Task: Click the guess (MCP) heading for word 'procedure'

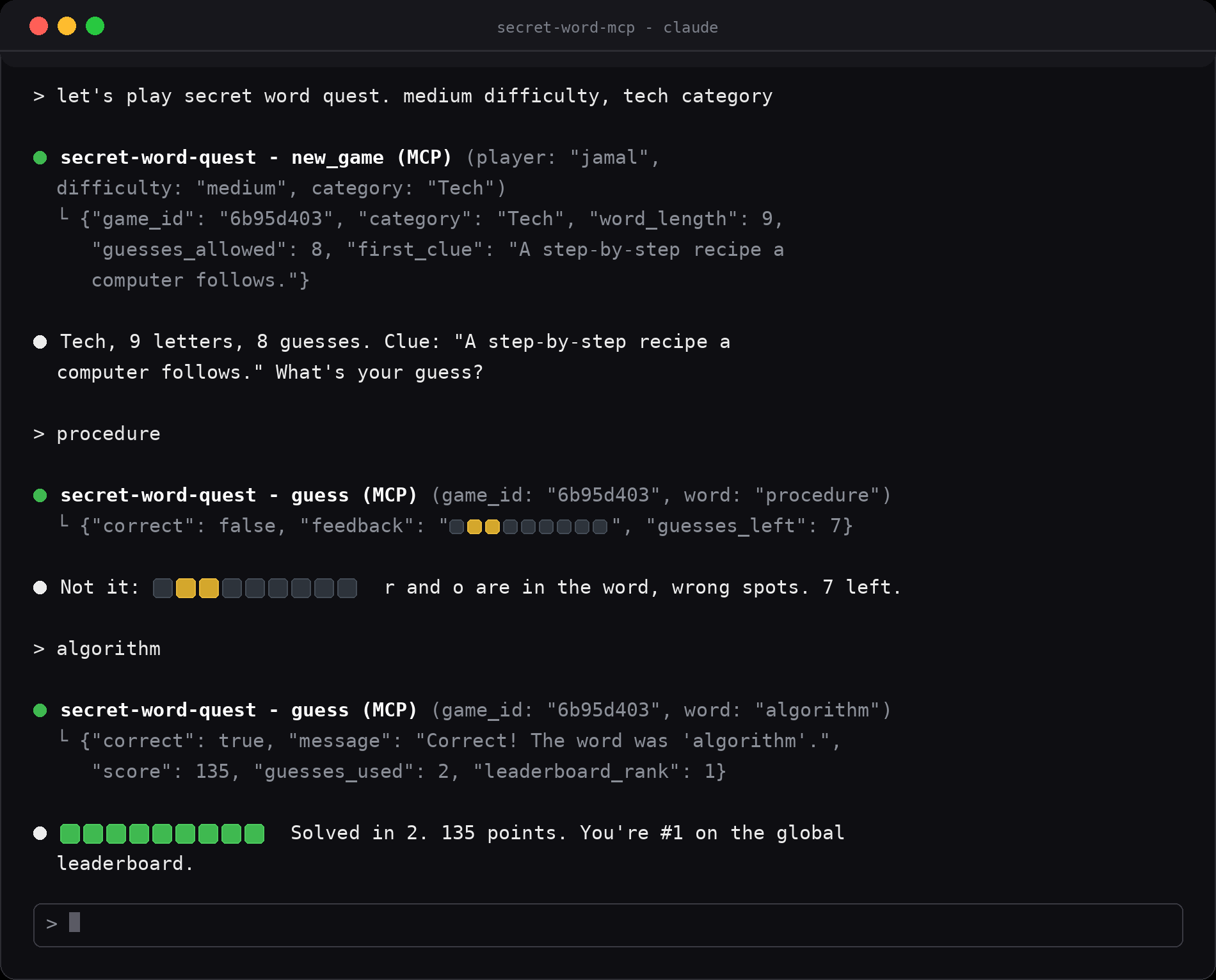Action: pos(239,496)
